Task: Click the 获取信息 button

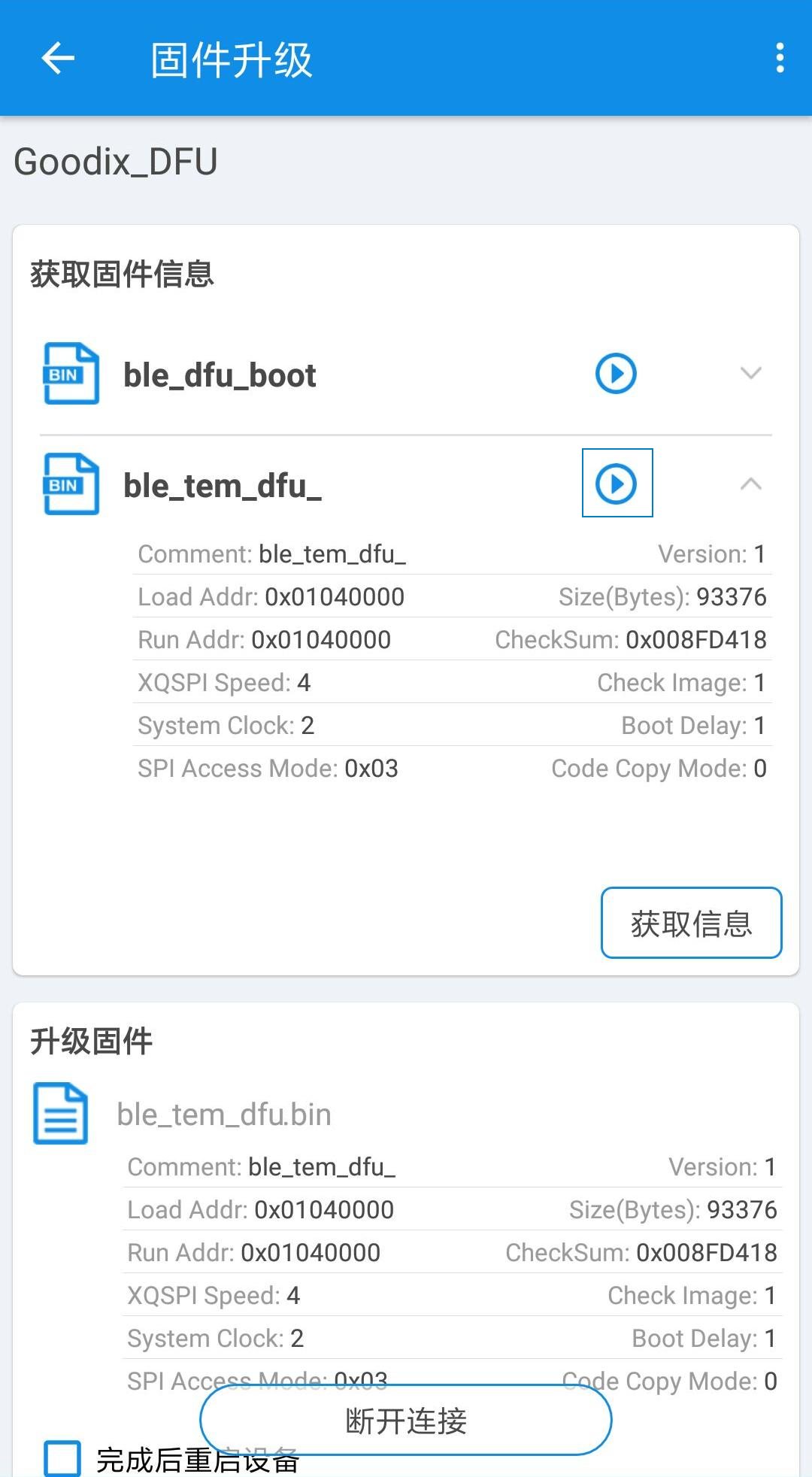Action: coord(692,923)
